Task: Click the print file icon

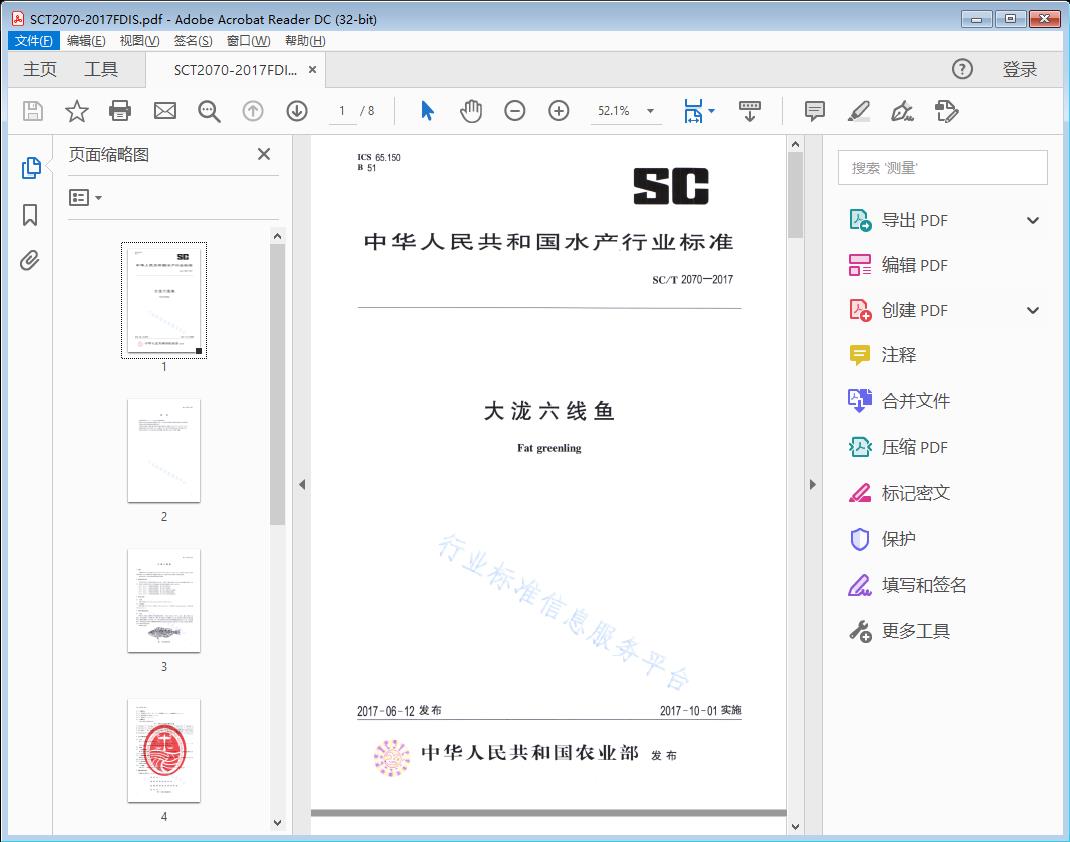Action: coord(120,111)
